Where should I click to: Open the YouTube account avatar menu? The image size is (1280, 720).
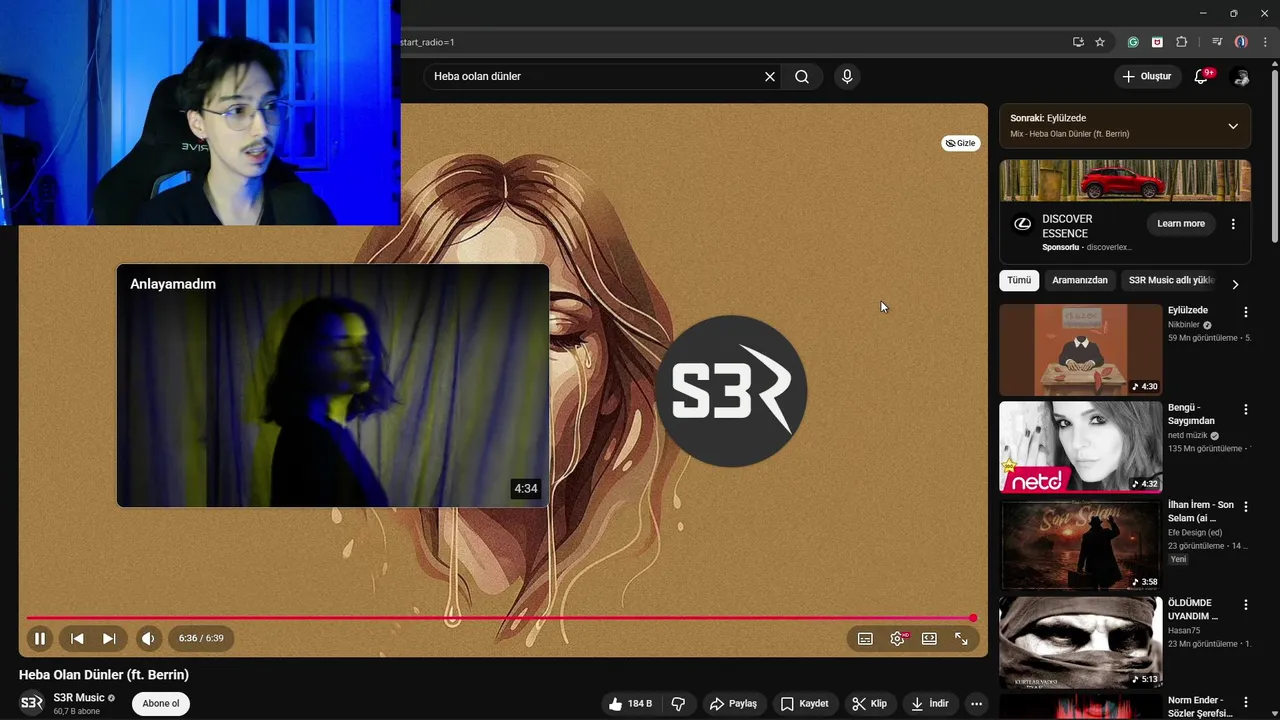[1241, 77]
